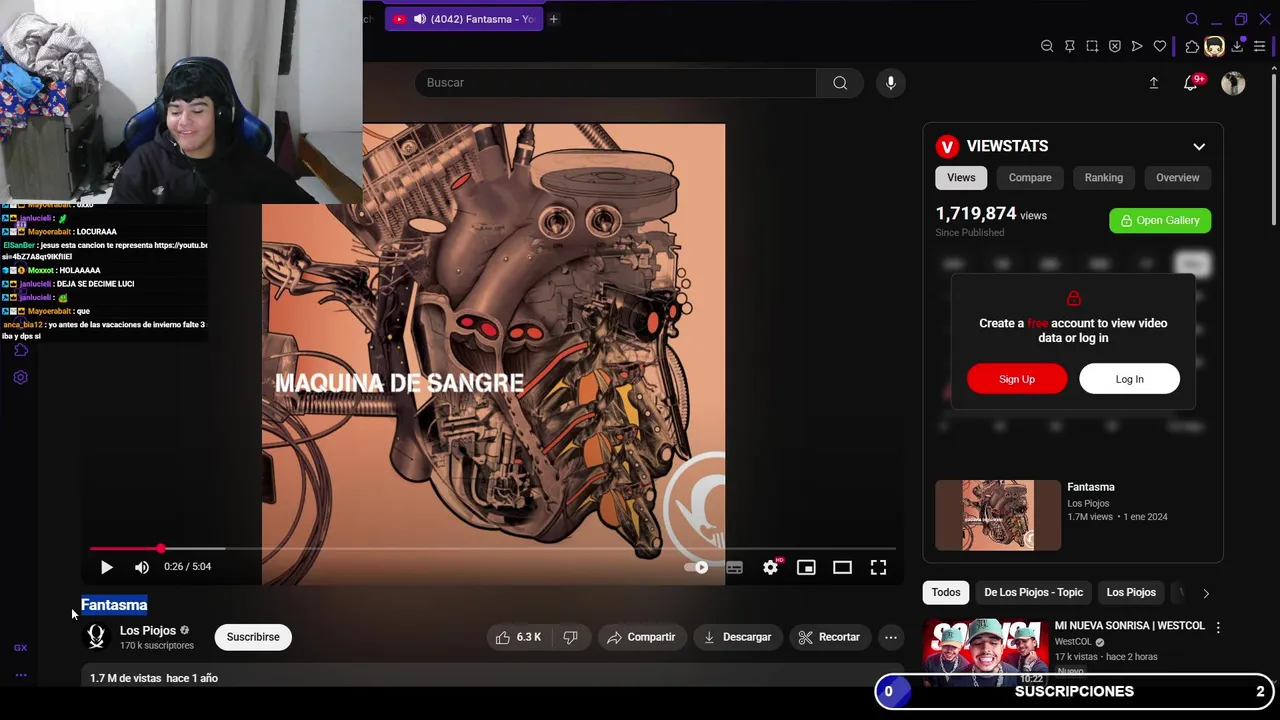This screenshot has height=720, width=1280.
Task: Click the red Sign Up button
Action: click(x=1017, y=379)
